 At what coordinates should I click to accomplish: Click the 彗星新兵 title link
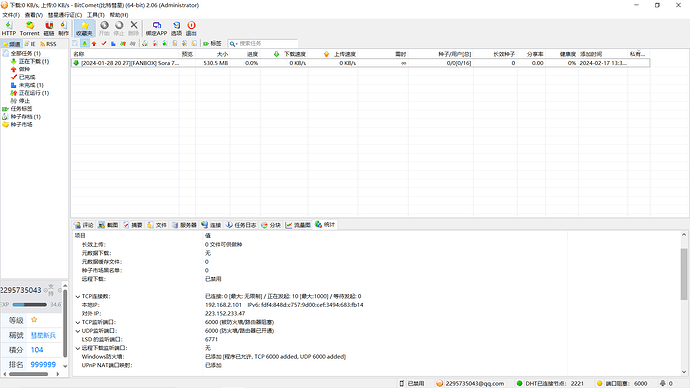43,335
